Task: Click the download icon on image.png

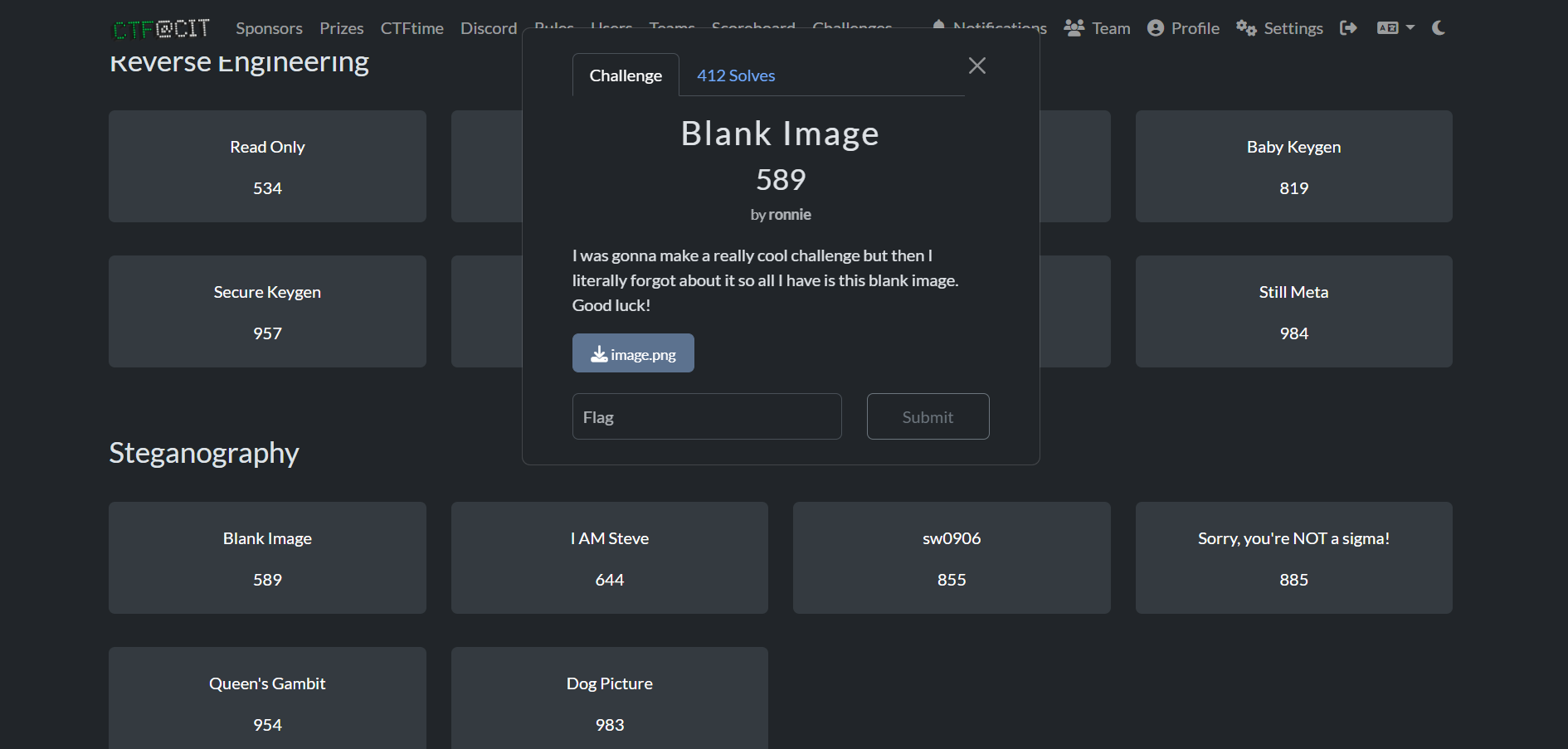Action: (599, 353)
